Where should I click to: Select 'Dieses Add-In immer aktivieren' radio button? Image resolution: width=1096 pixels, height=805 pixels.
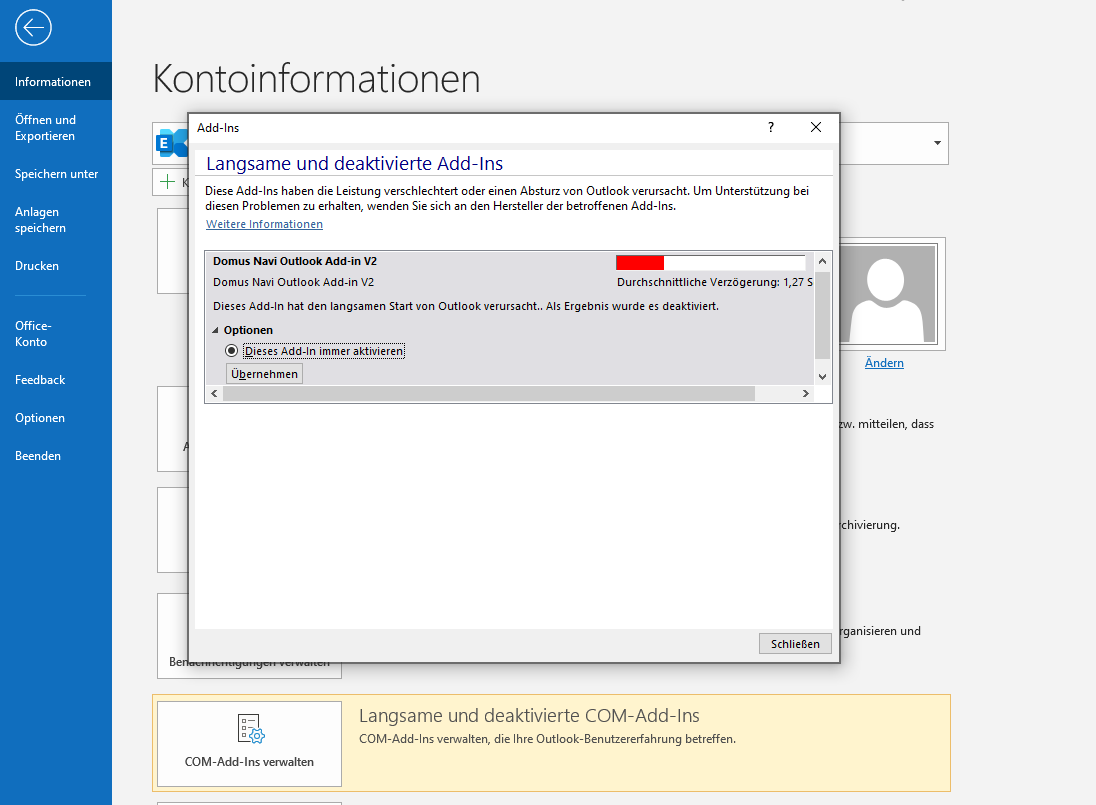pyautogui.click(x=231, y=351)
